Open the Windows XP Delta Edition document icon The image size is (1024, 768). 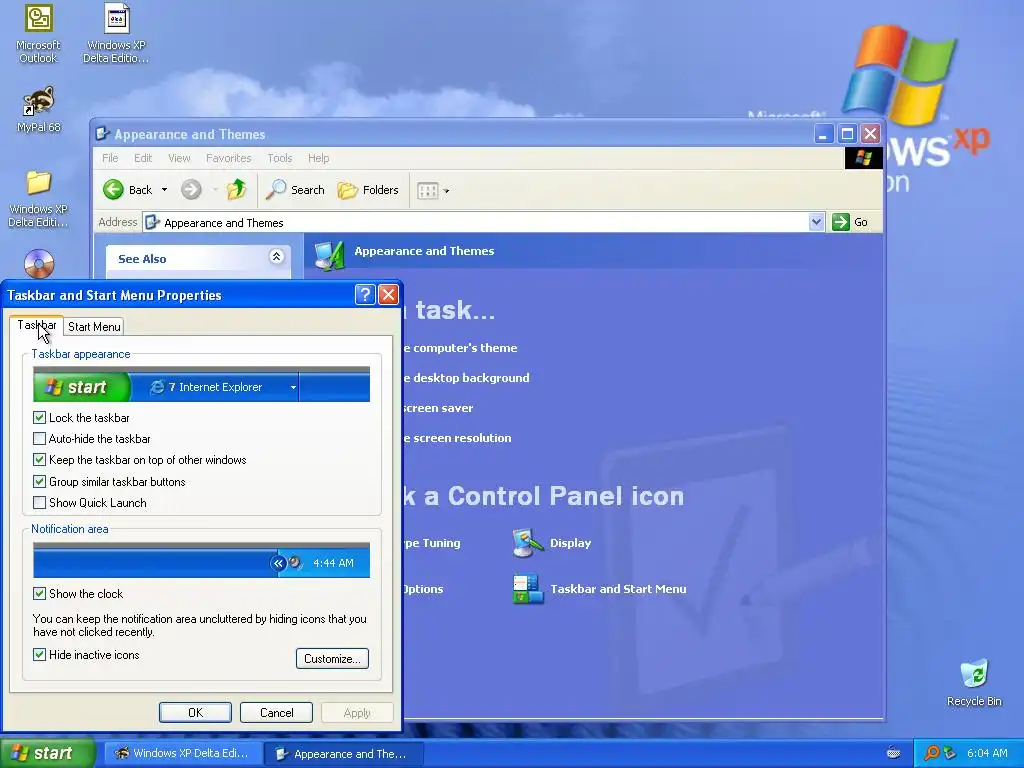[x=116, y=33]
